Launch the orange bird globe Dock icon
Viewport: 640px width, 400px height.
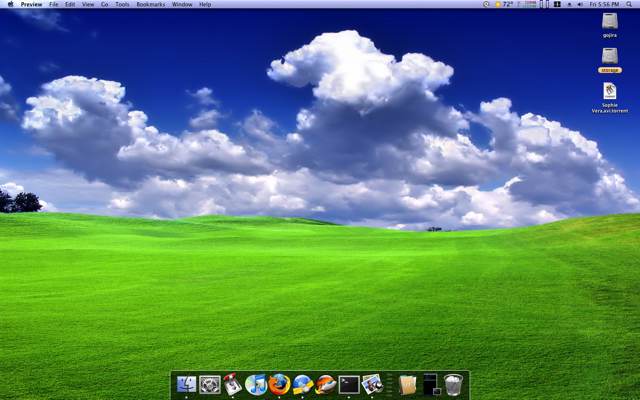pos(326,384)
